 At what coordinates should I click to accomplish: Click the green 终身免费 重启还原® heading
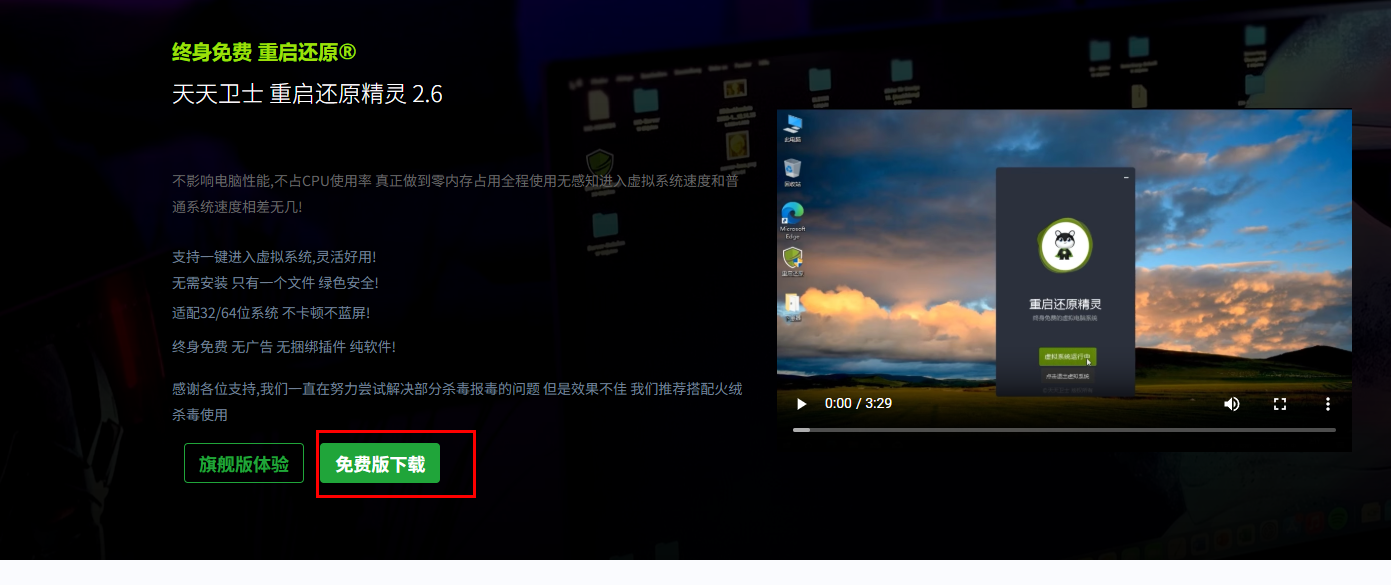[x=264, y=52]
